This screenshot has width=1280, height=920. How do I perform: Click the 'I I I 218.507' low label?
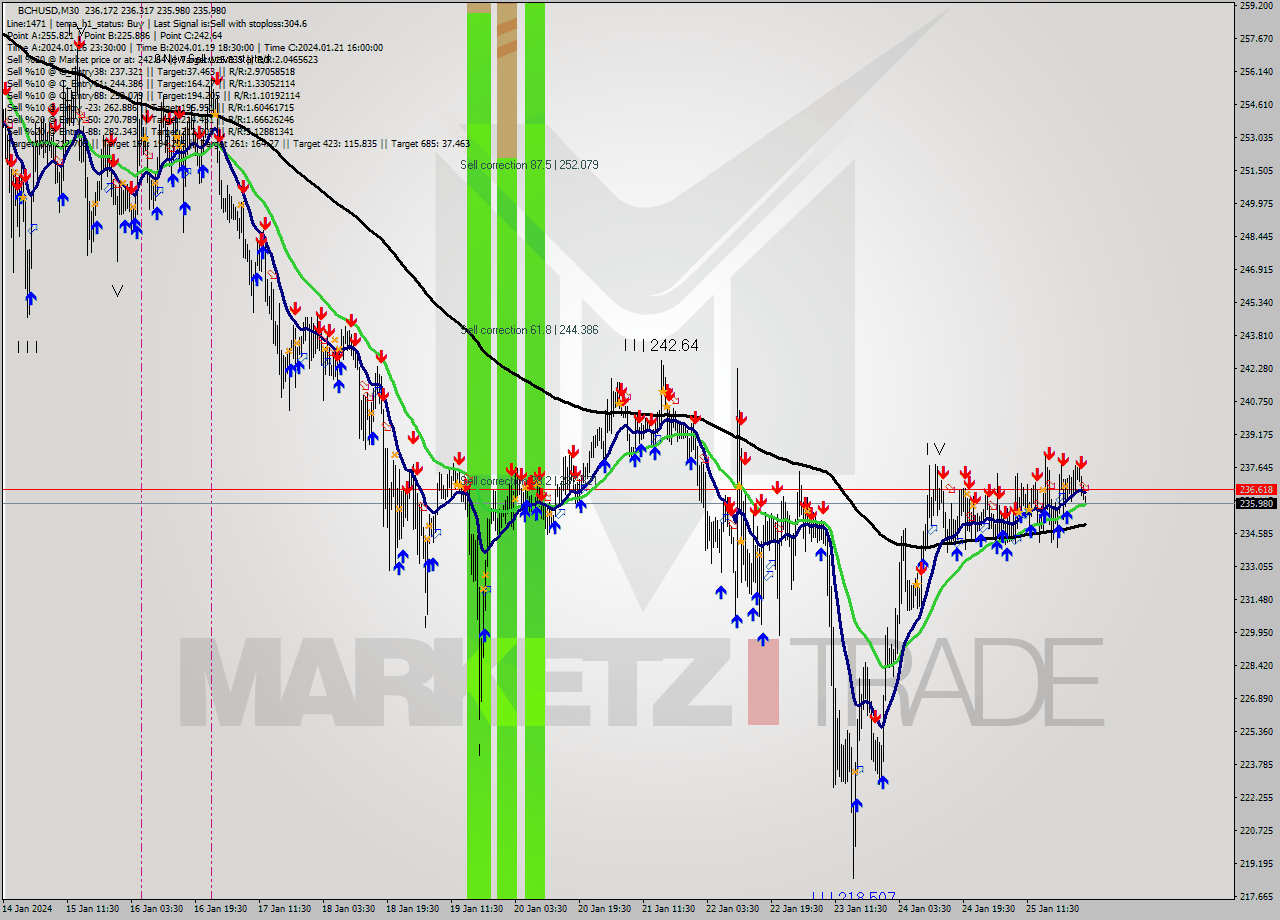pyautogui.click(x=853, y=897)
